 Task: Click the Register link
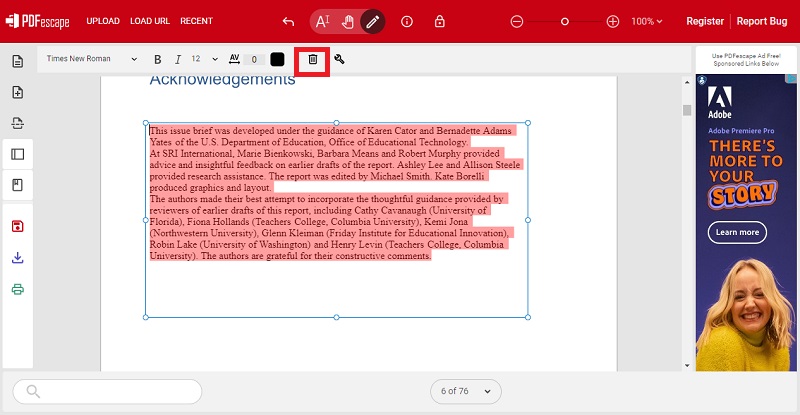click(x=705, y=21)
